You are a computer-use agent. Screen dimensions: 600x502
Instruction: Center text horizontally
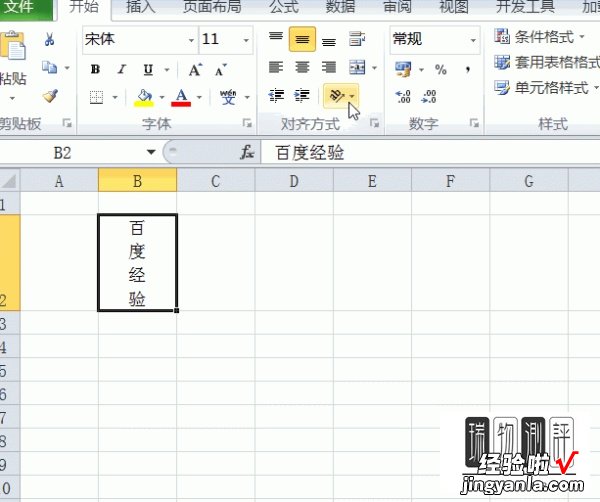click(302, 67)
